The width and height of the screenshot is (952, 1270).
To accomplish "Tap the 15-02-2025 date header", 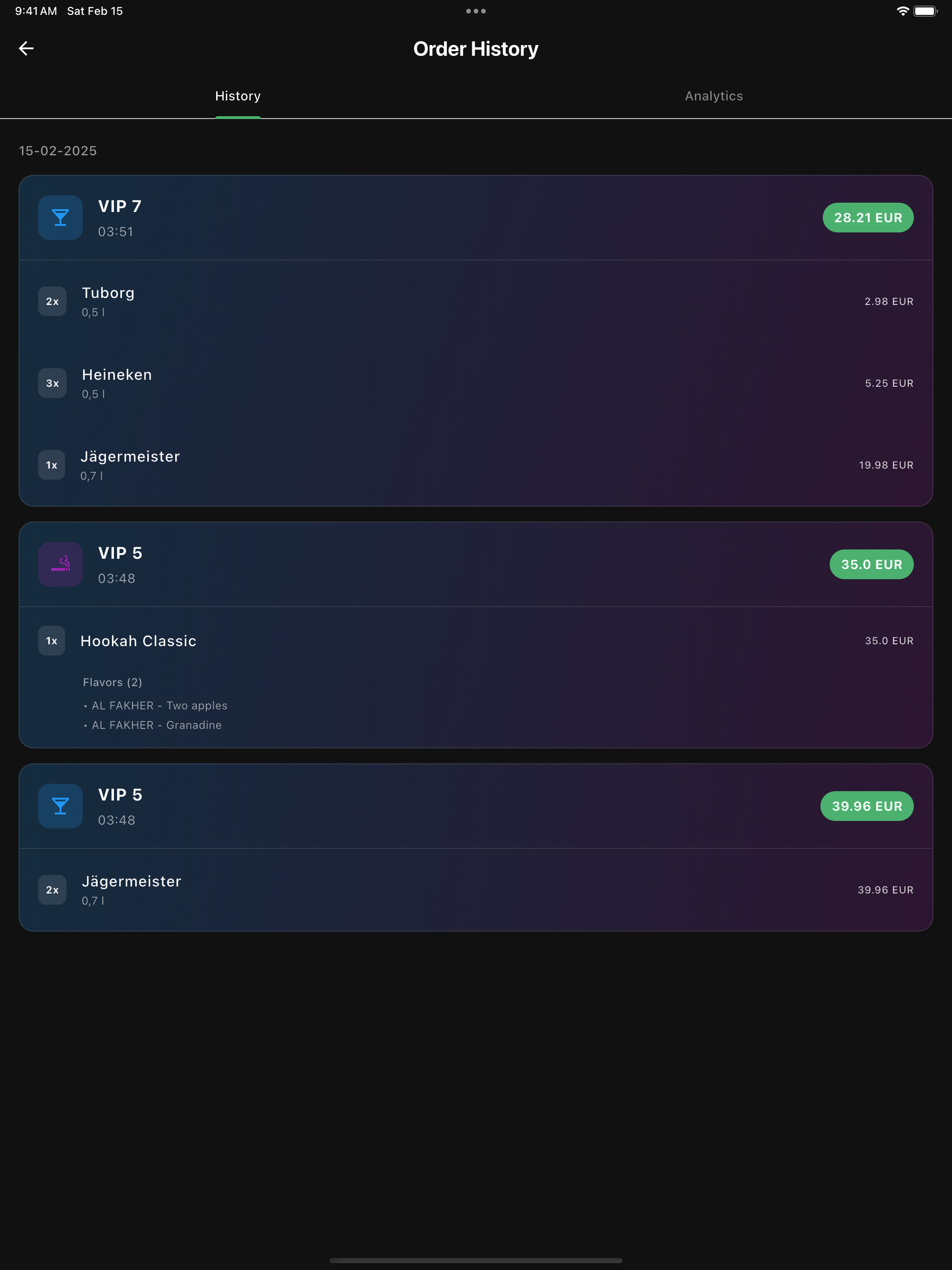I will click(58, 151).
